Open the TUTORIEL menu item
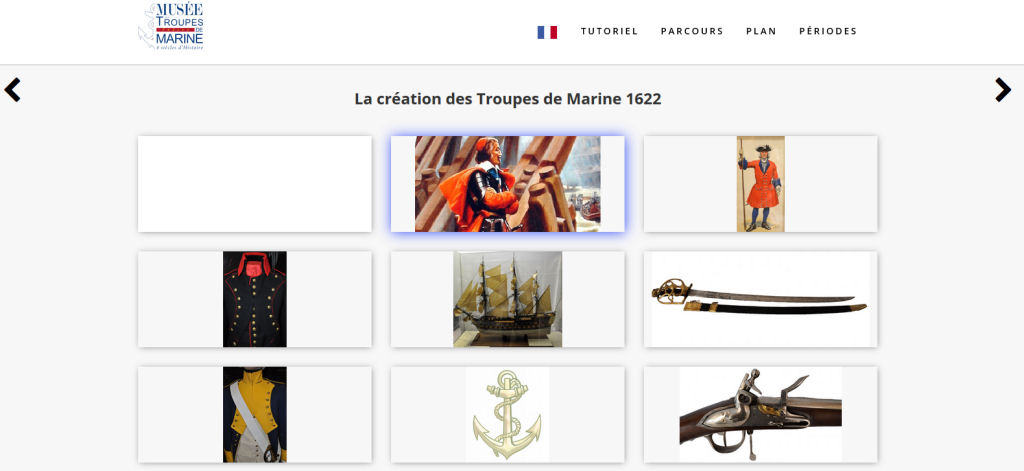1024x471 pixels. tap(609, 31)
